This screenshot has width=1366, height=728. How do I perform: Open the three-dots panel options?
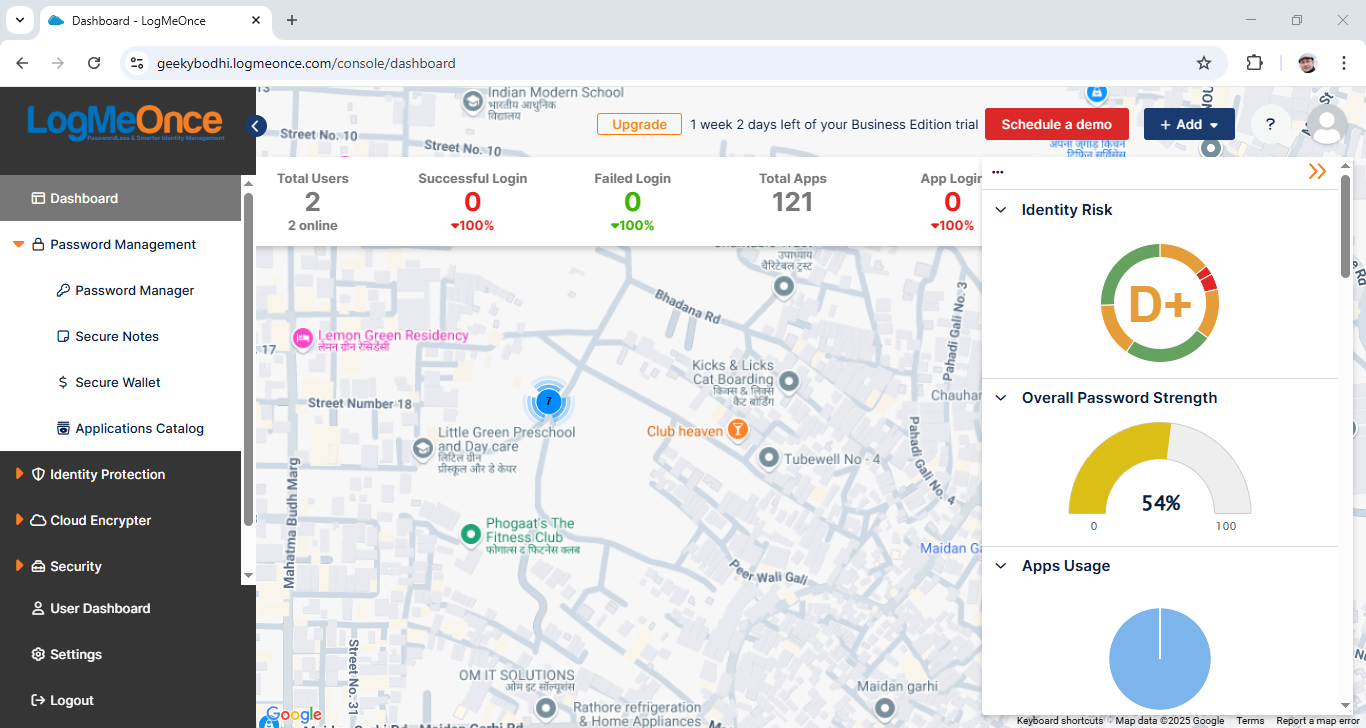tap(998, 172)
